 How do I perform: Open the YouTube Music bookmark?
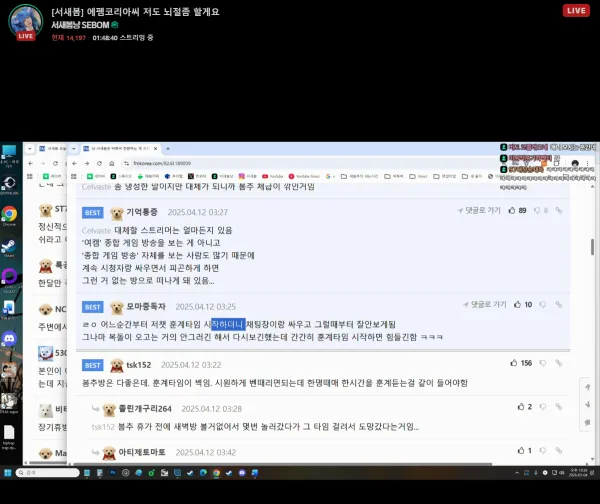[x=304, y=176]
